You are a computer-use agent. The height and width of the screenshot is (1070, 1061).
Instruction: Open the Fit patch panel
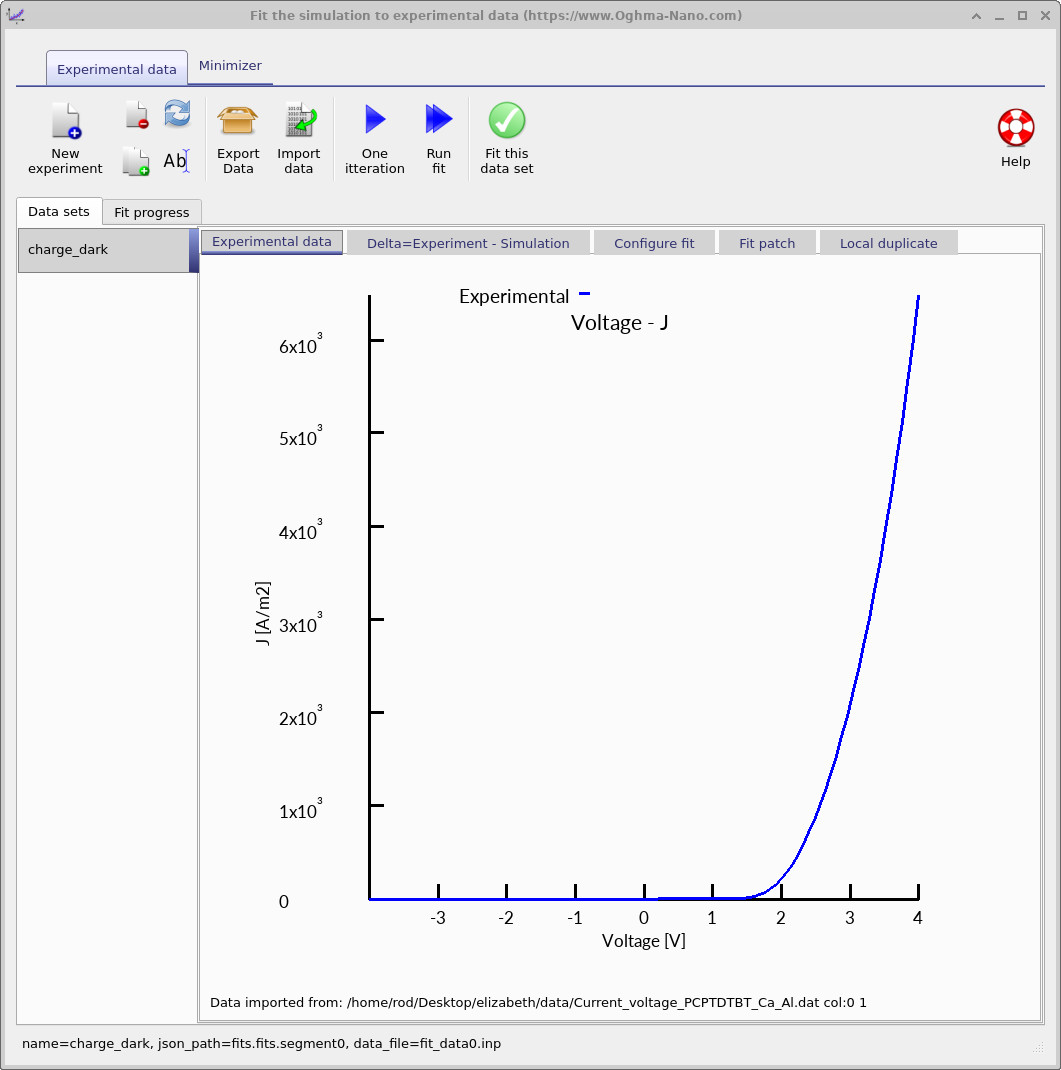tap(767, 242)
